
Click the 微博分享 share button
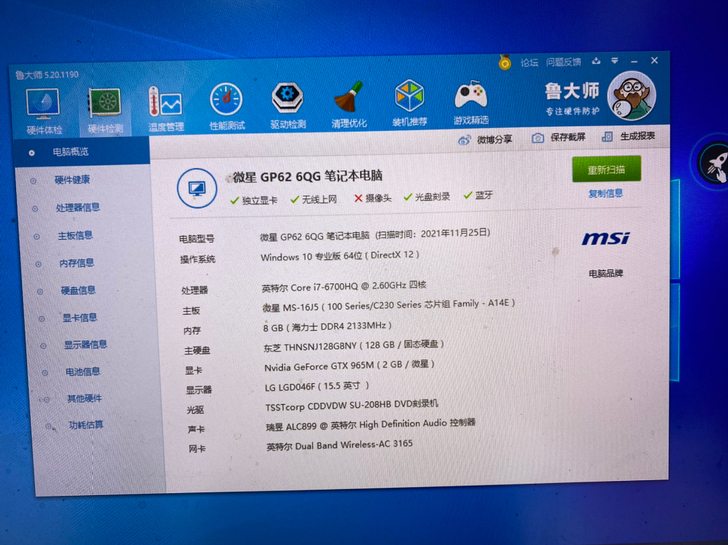click(x=487, y=139)
